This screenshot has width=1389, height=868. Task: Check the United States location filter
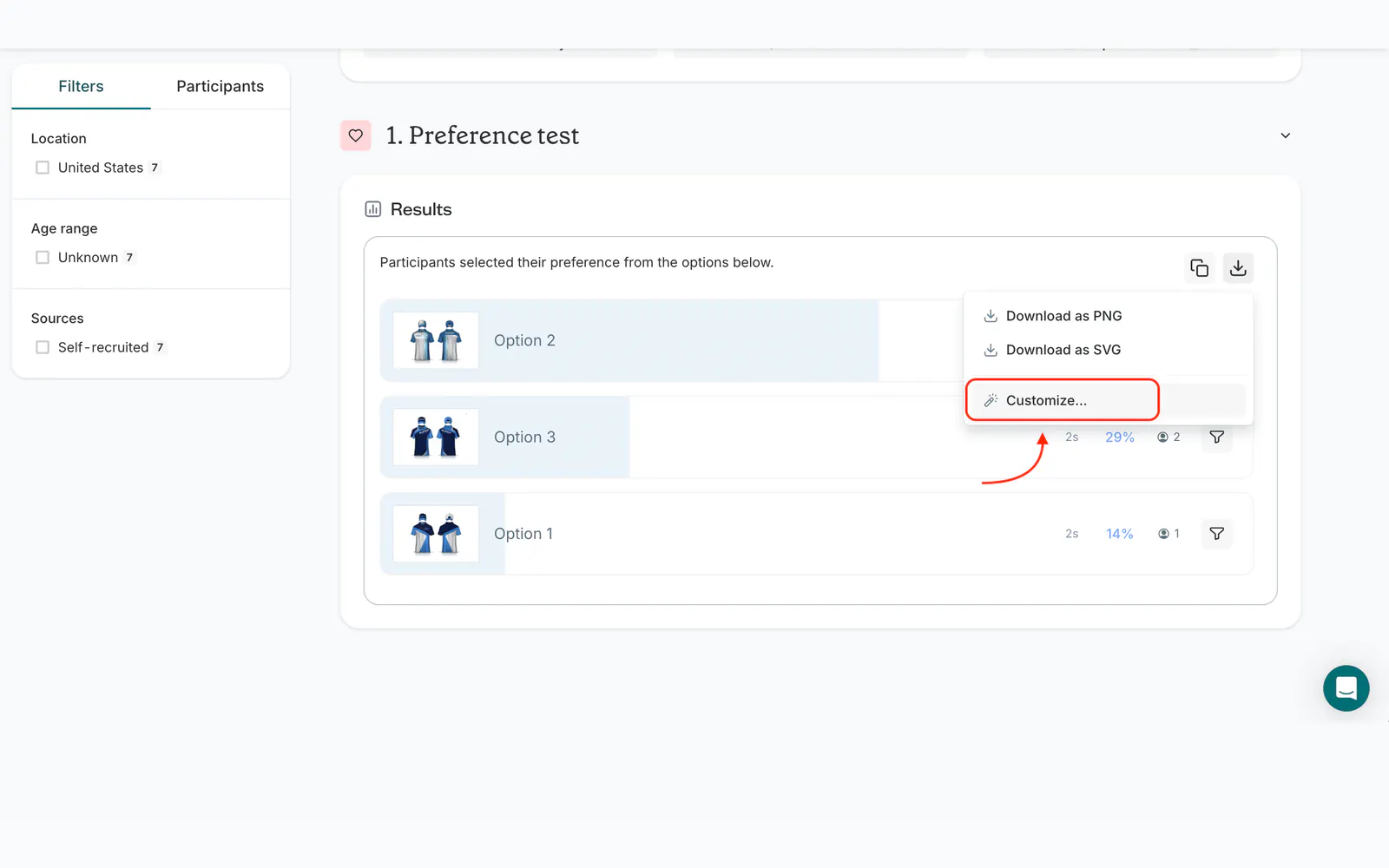(43, 168)
